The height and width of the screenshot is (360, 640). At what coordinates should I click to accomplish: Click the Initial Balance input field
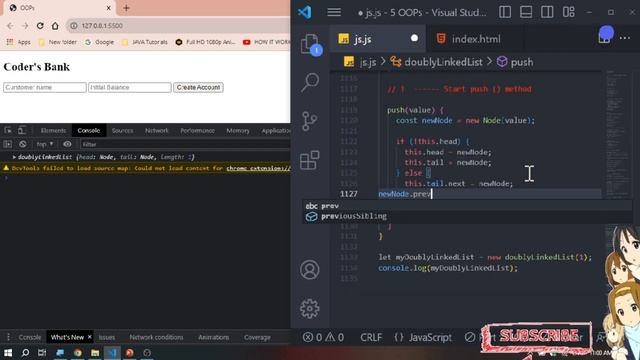point(130,87)
